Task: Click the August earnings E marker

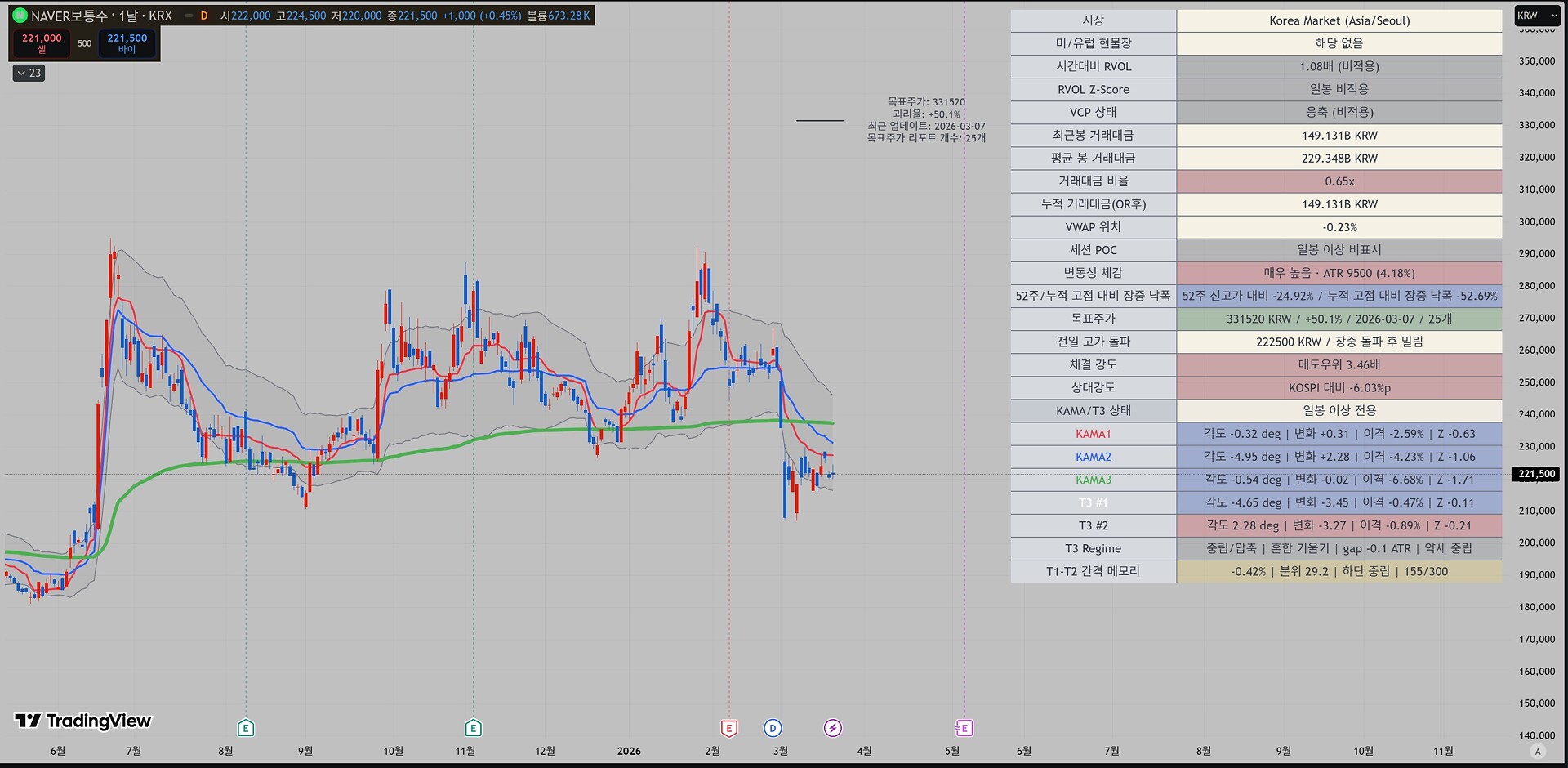Action: pos(246,728)
